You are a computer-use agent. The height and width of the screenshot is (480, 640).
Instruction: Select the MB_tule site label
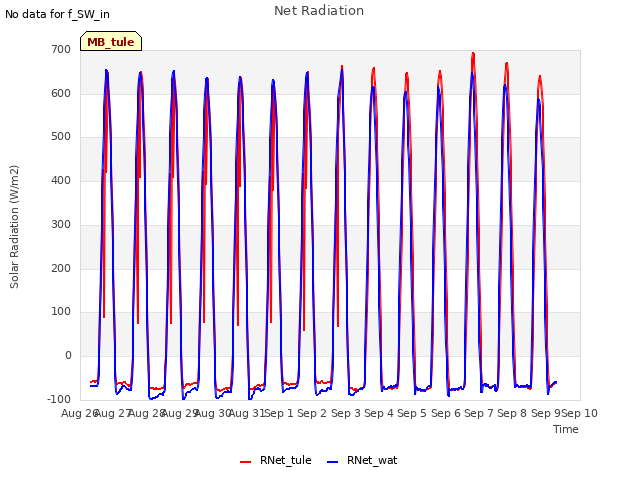tap(111, 42)
